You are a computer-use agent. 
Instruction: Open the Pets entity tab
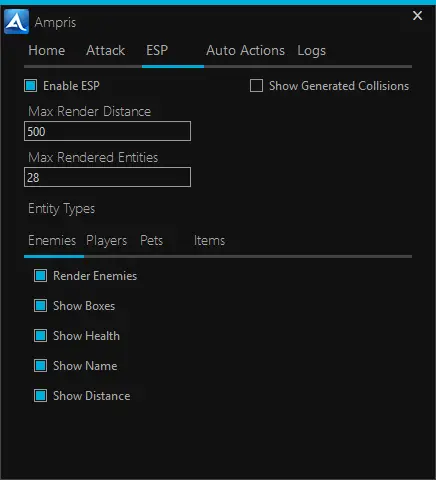point(152,240)
